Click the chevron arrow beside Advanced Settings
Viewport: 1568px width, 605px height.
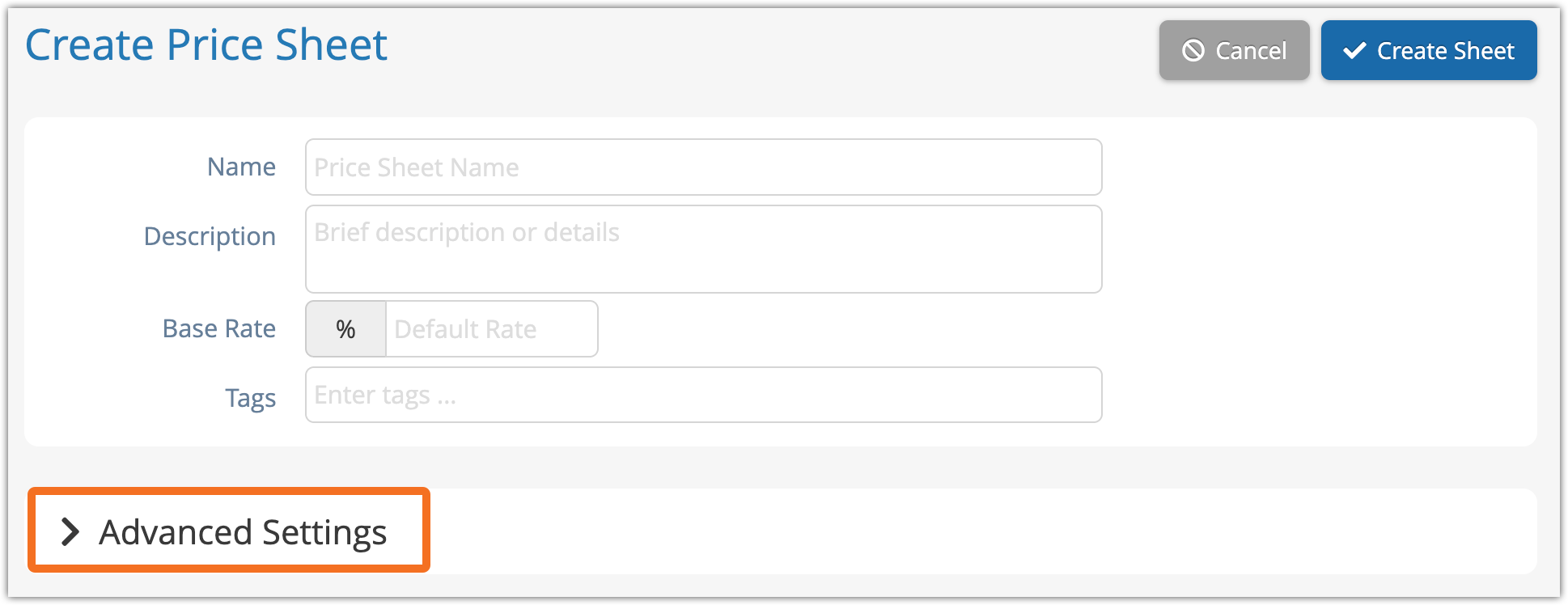click(x=71, y=531)
